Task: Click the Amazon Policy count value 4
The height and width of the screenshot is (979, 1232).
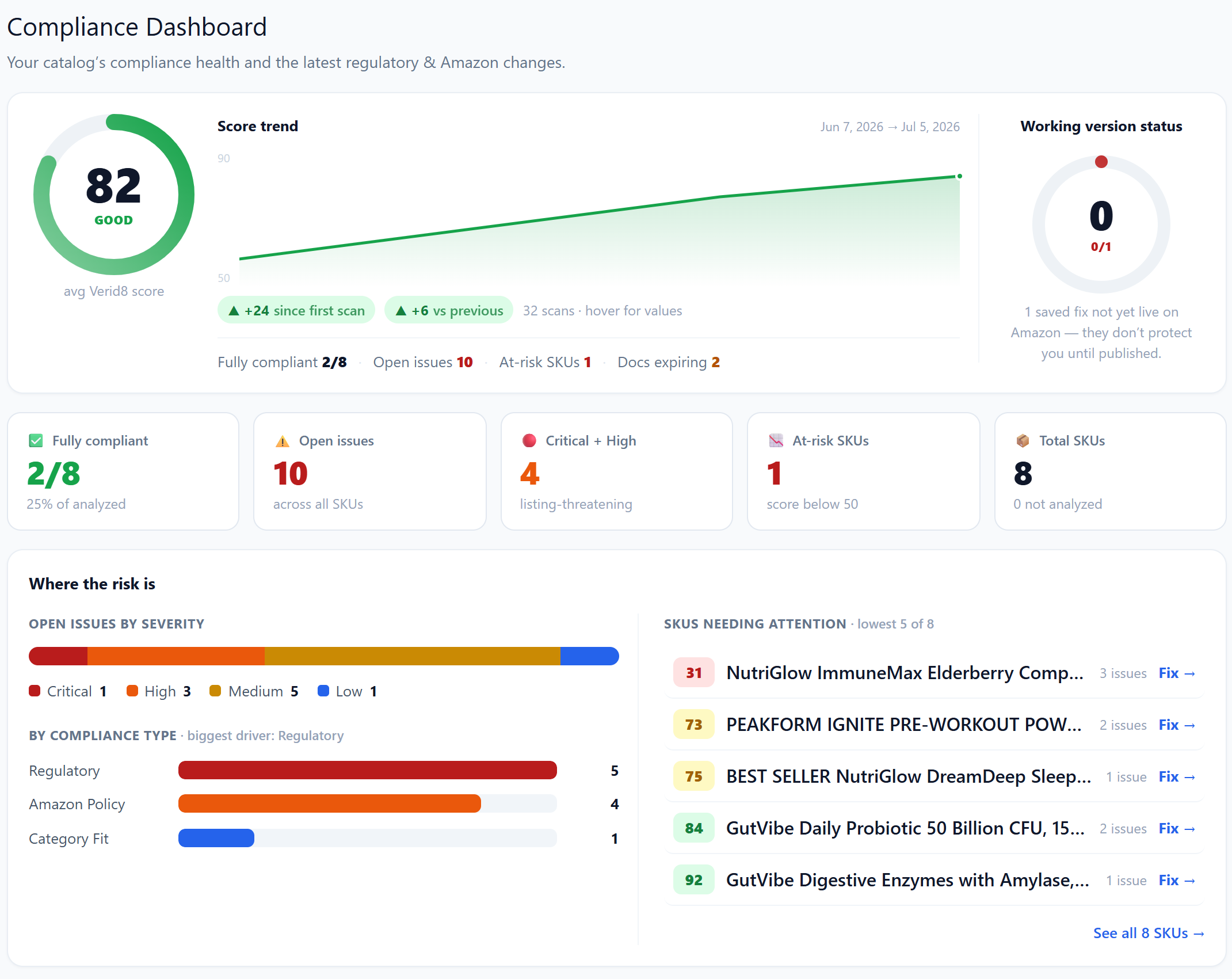Action: coord(615,804)
